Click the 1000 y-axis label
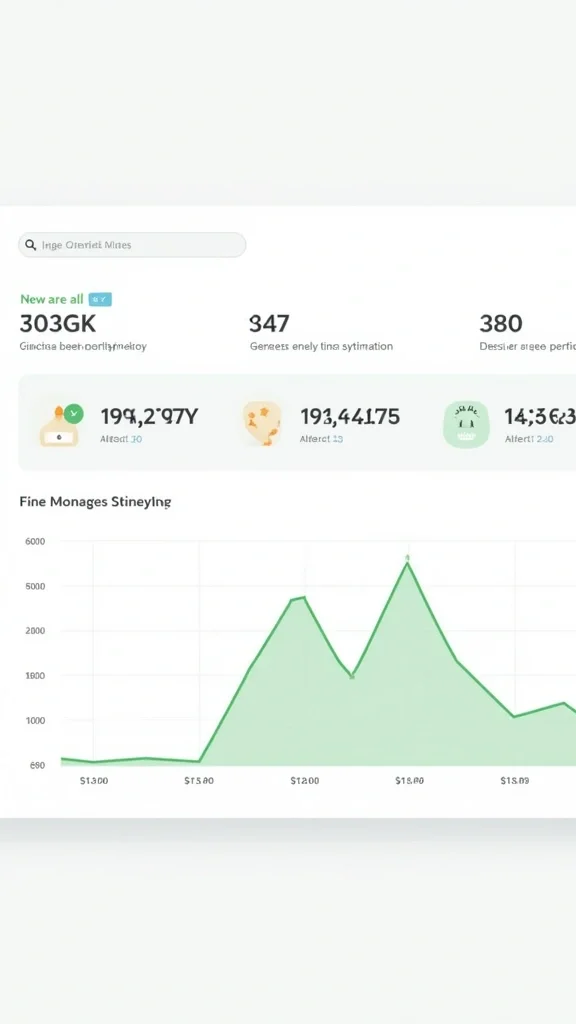This screenshot has width=576, height=1024. (35, 720)
